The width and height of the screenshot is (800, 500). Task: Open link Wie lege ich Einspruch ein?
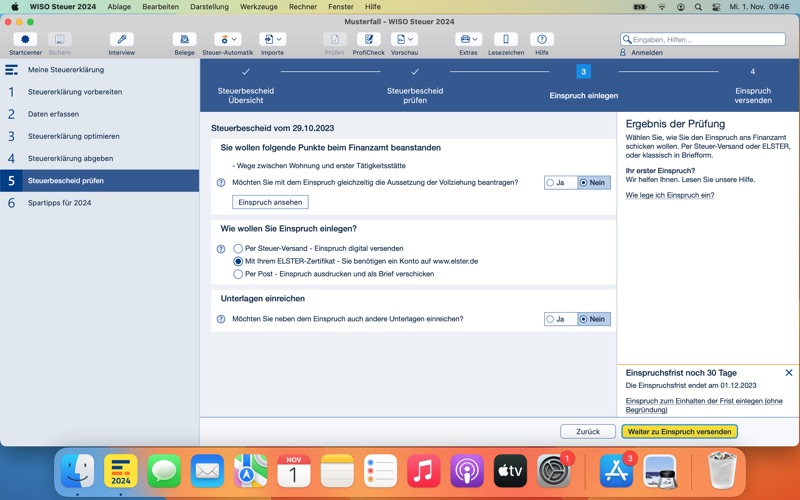click(669, 195)
